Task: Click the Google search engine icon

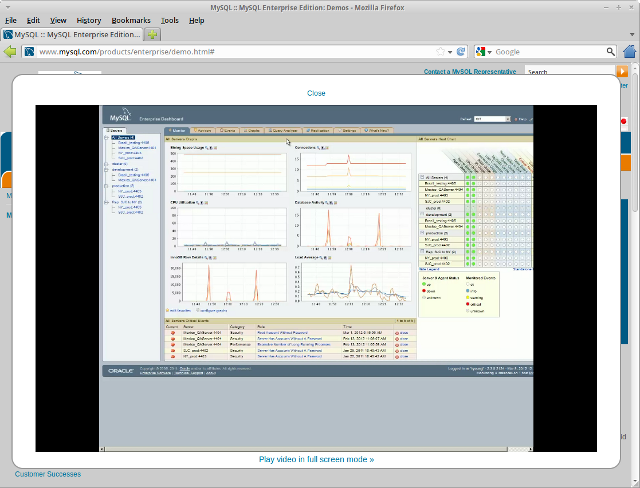Action: [480, 51]
